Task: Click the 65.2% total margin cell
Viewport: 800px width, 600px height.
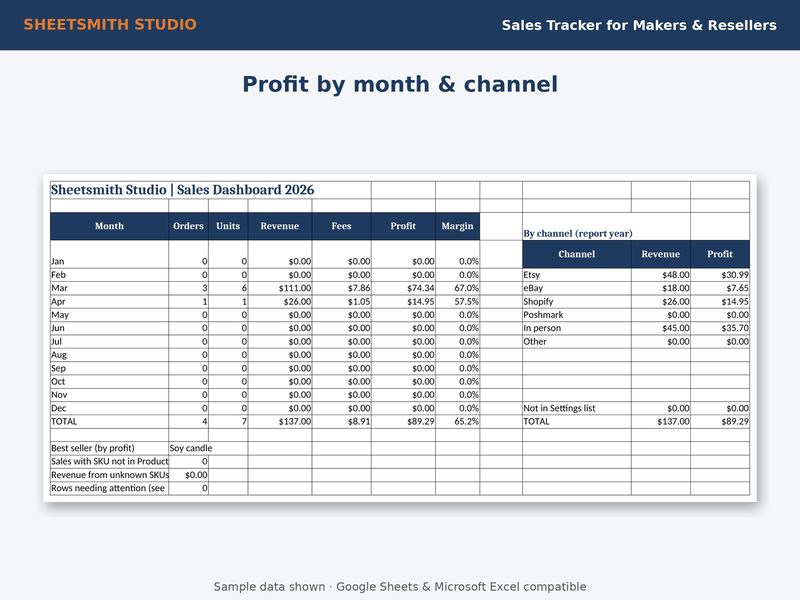Action: (x=457, y=421)
